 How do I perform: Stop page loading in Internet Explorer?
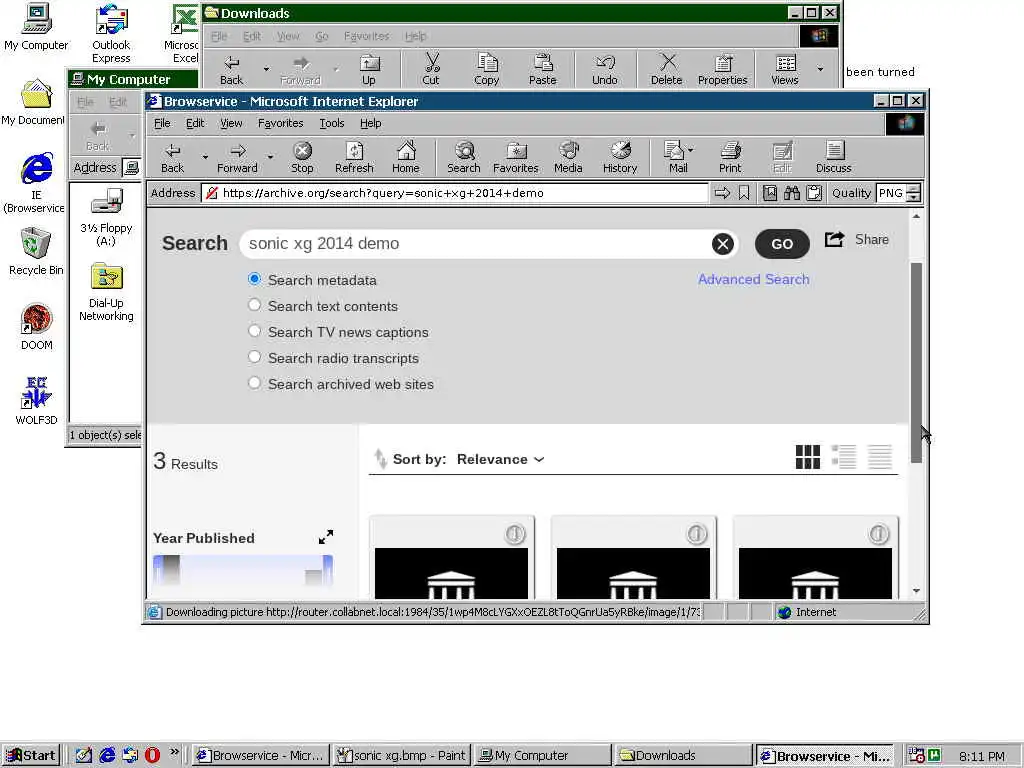302,157
